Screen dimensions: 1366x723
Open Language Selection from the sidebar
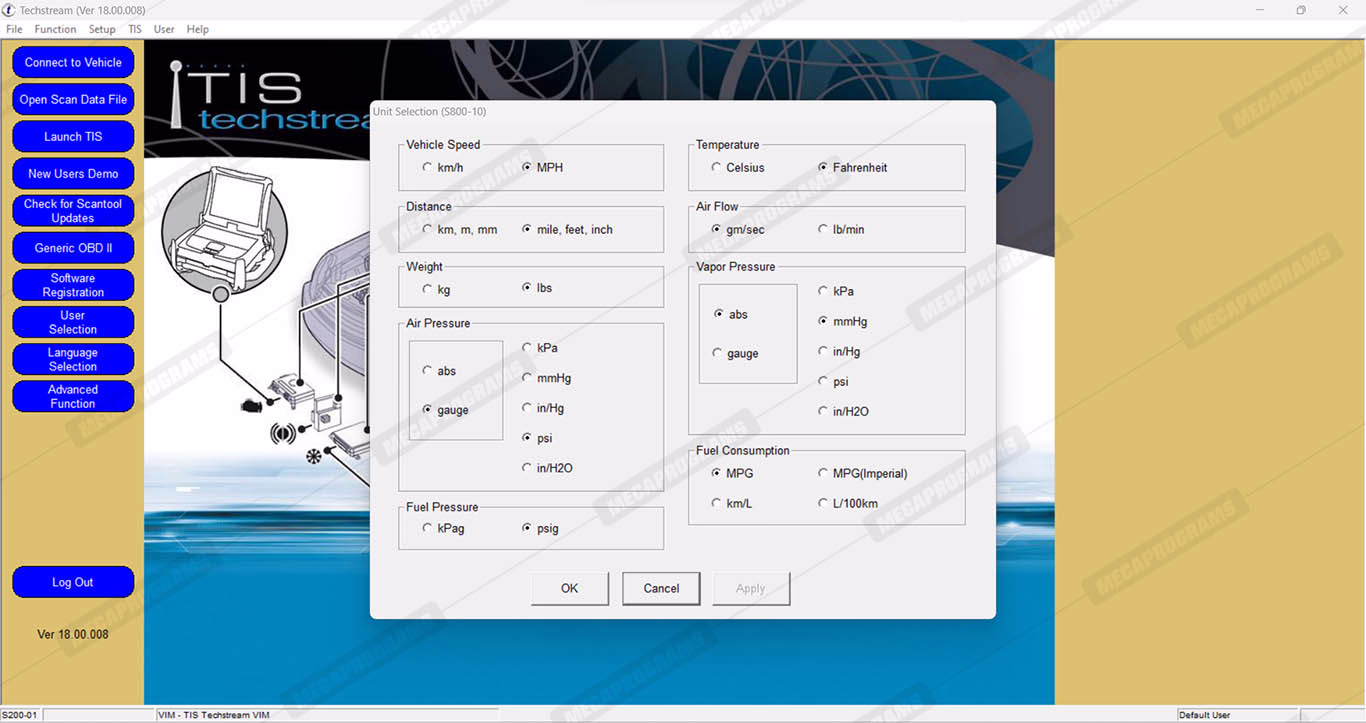(73, 360)
